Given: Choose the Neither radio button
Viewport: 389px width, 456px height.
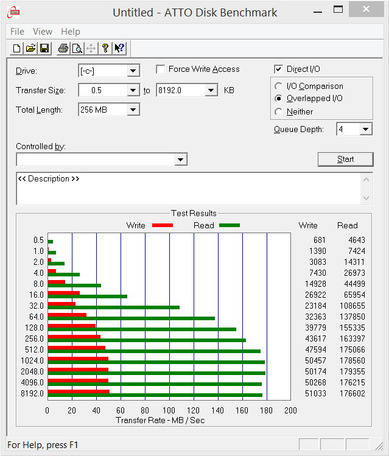Looking at the screenshot, I should pos(278,112).
